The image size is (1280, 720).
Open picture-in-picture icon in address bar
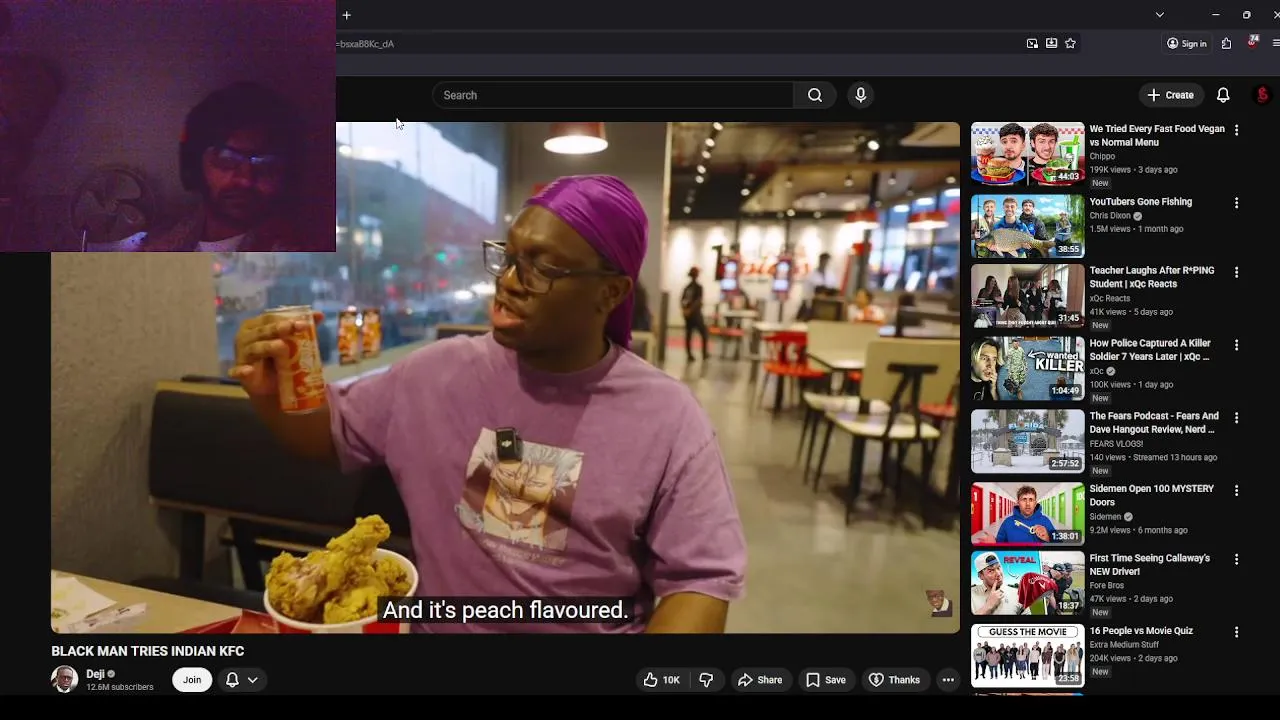(1032, 43)
